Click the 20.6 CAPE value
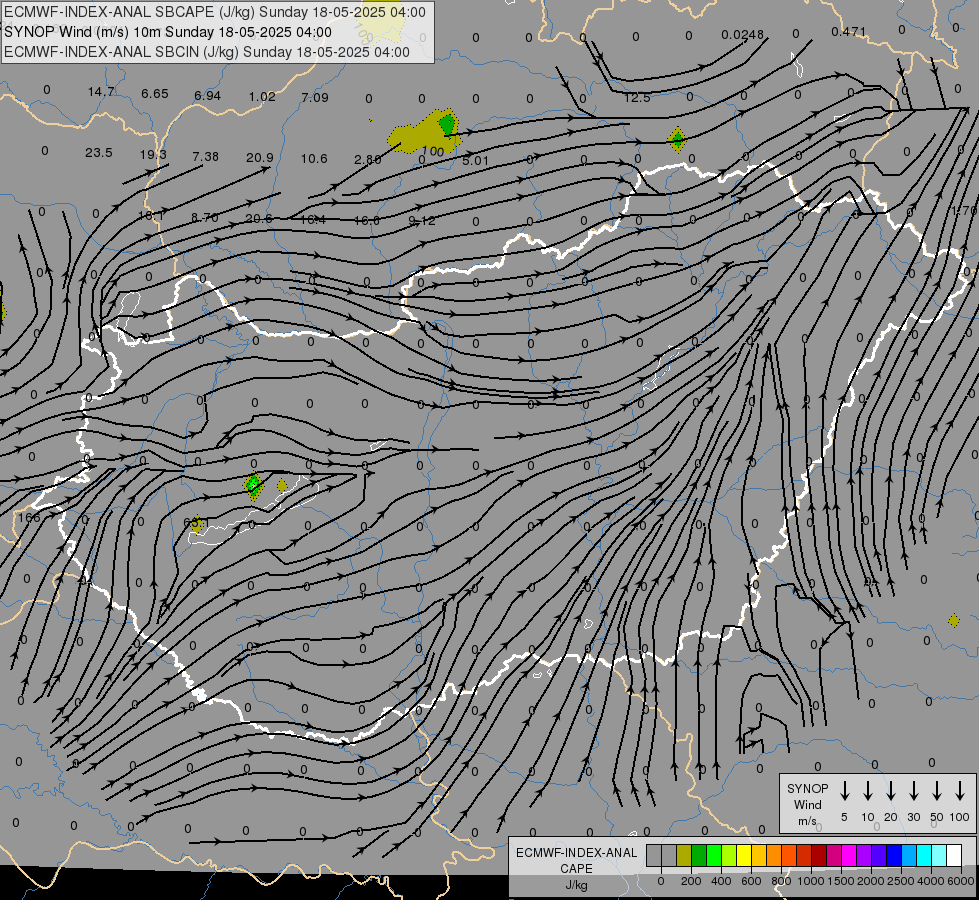Image resolution: width=979 pixels, height=900 pixels. (258, 219)
